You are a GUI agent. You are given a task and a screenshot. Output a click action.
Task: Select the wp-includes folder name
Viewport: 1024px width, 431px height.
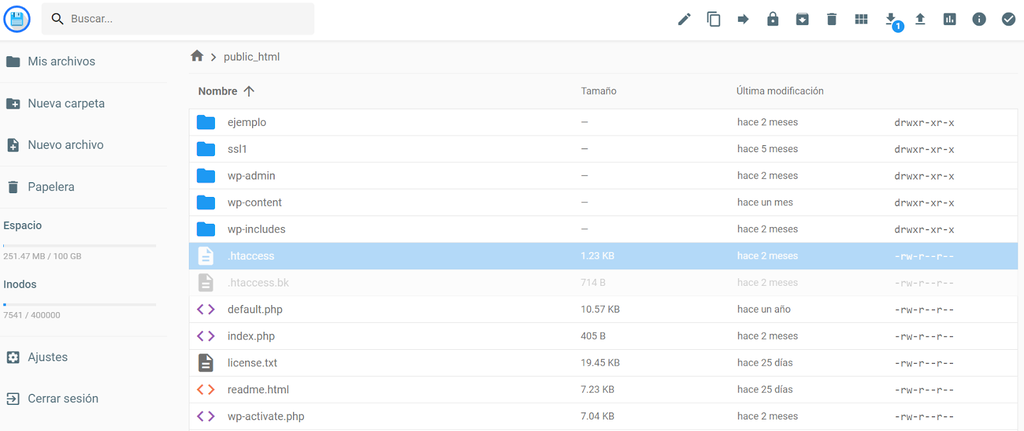pyautogui.click(x=256, y=229)
